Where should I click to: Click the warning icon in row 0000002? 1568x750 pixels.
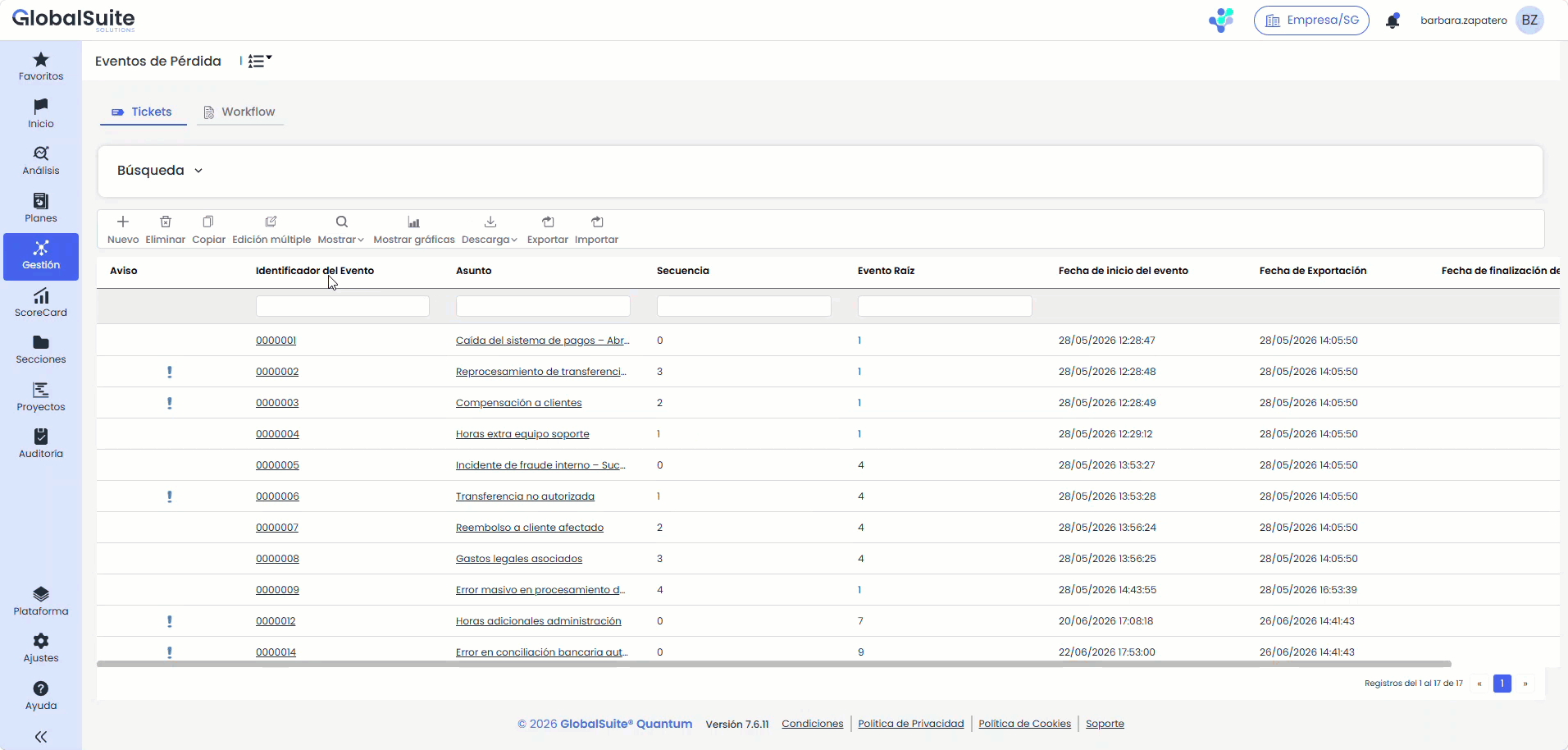170,372
